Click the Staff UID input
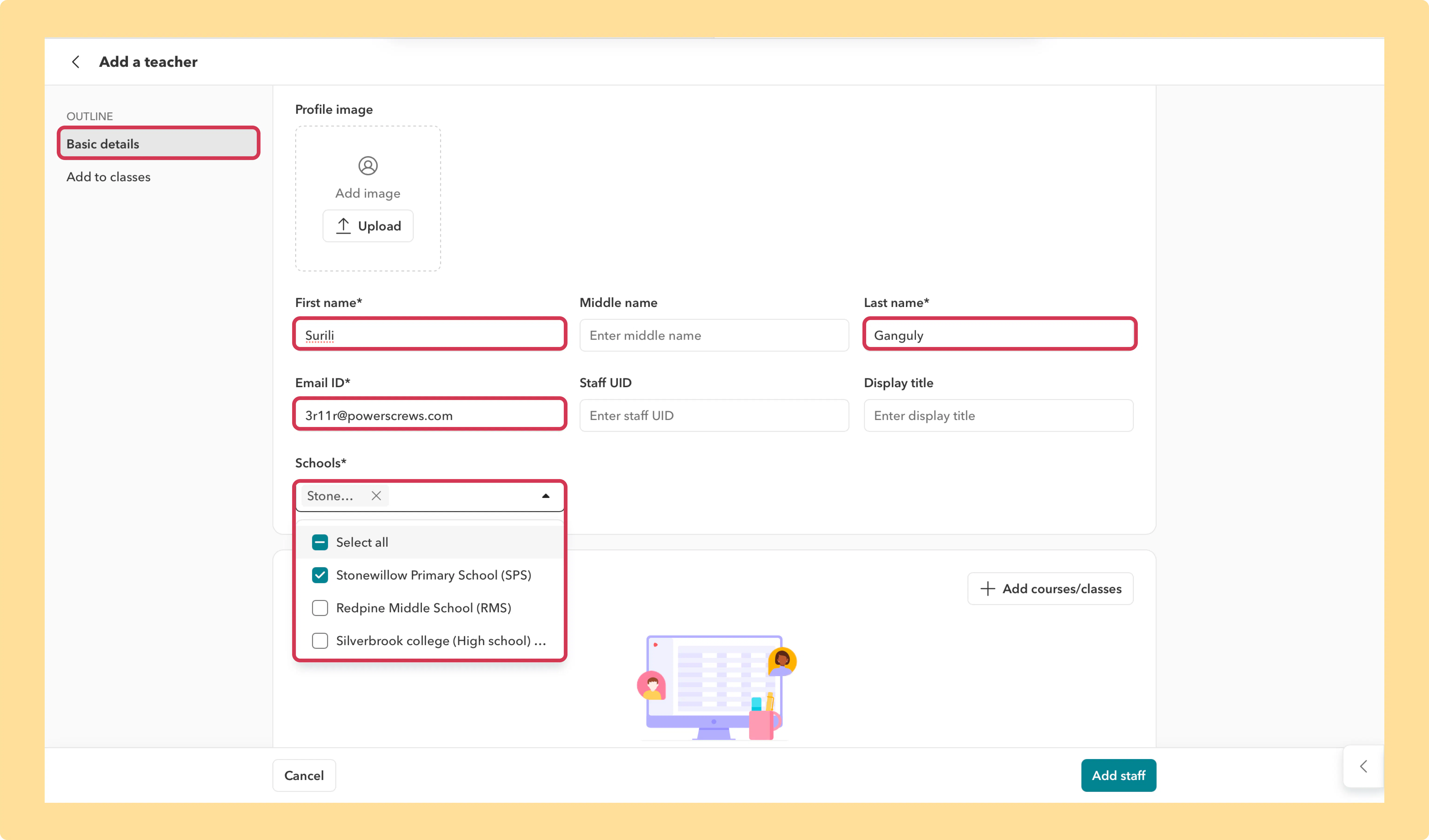Screen dimensions: 1429x840 tap(714, 415)
